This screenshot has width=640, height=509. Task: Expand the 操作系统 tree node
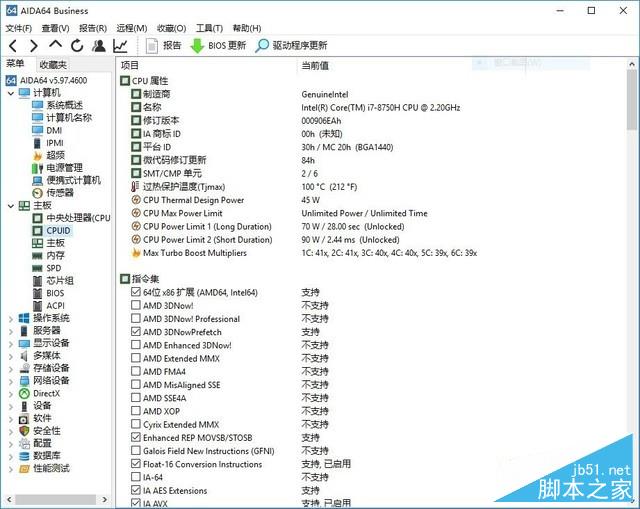10,318
